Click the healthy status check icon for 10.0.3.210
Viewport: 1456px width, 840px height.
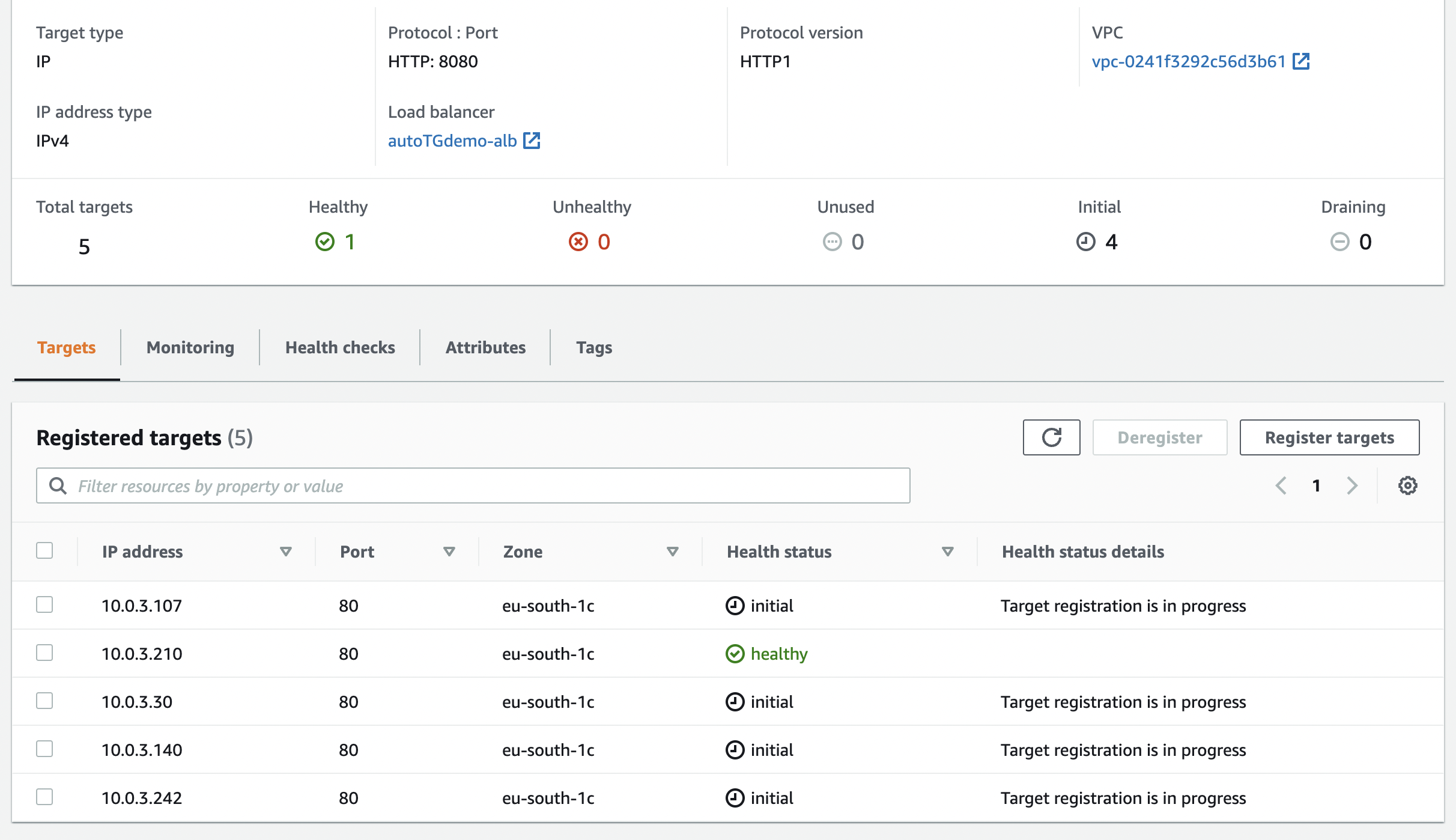click(735, 654)
